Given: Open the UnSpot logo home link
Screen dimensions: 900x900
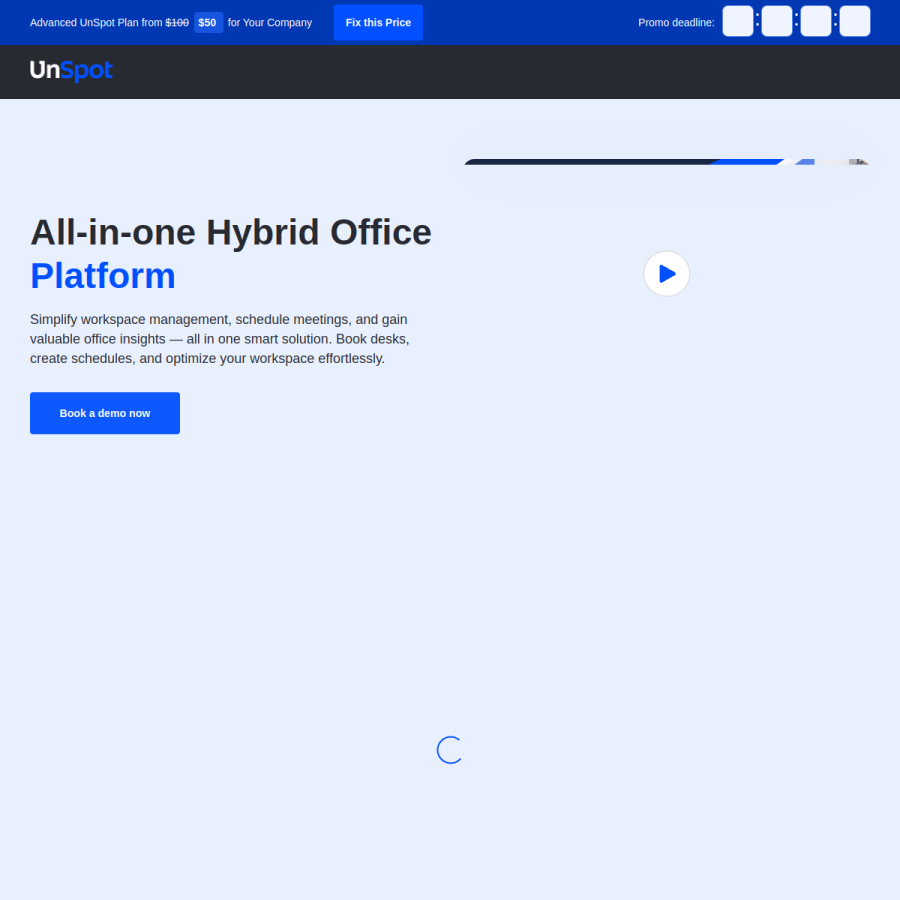Looking at the screenshot, I should pyautogui.click(x=71, y=71).
